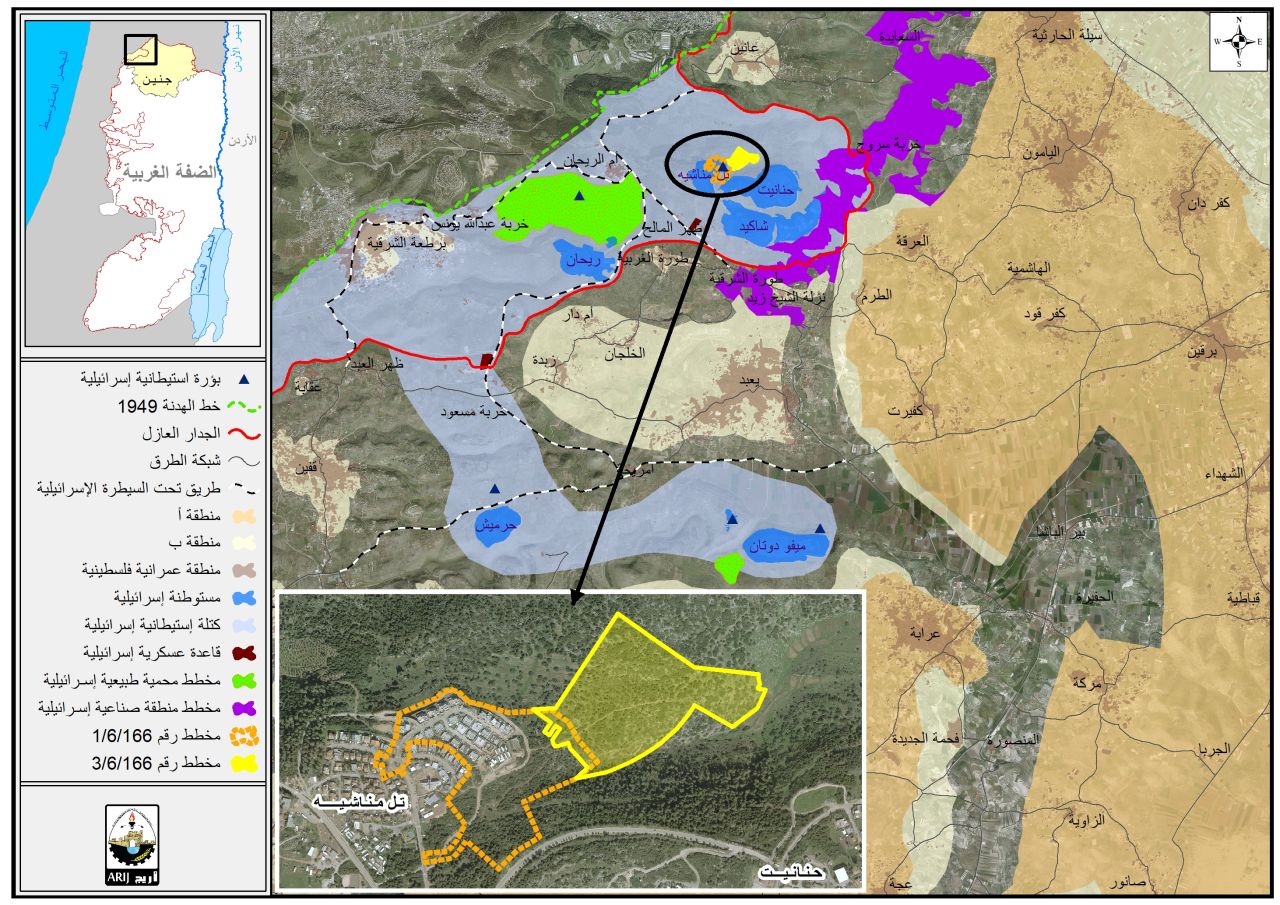This screenshot has width=1280, height=905.
Task: Click the green dashed 1949 Armistice Line symbol
Action: (x=247, y=408)
